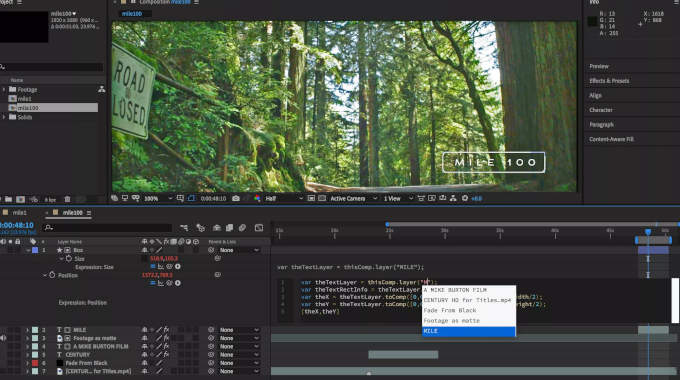Click reset exposure icon below viewer
Screen dimensions: 680x380
tap(465, 198)
